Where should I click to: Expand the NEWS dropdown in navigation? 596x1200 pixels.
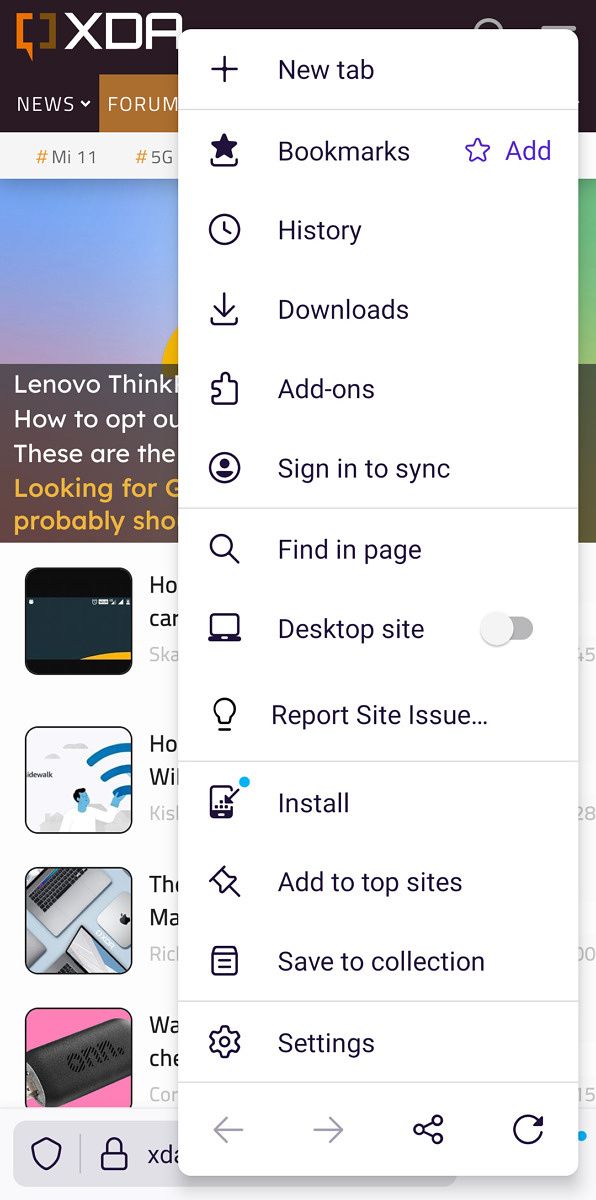coord(53,104)
